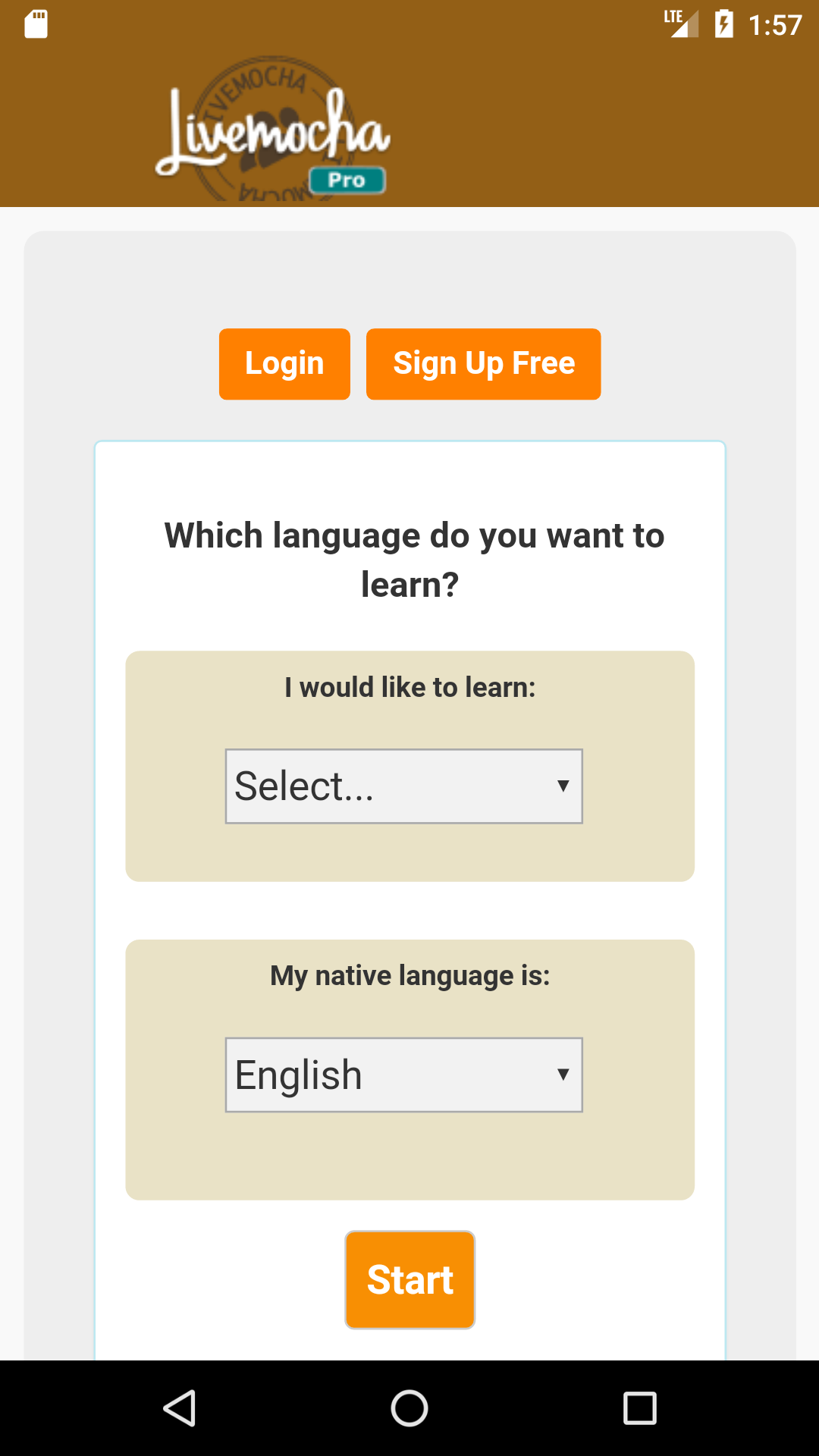Expand the Select... language picker arrow
The image size is (819, 1456).
[x=563, y=786]
